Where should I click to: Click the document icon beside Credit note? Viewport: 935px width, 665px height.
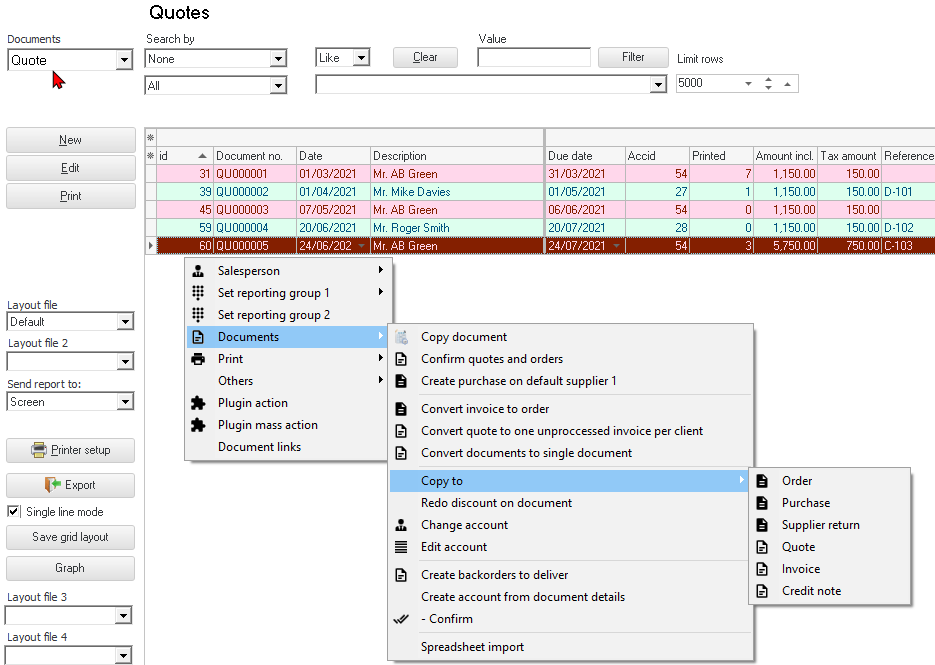coord(762,591)
